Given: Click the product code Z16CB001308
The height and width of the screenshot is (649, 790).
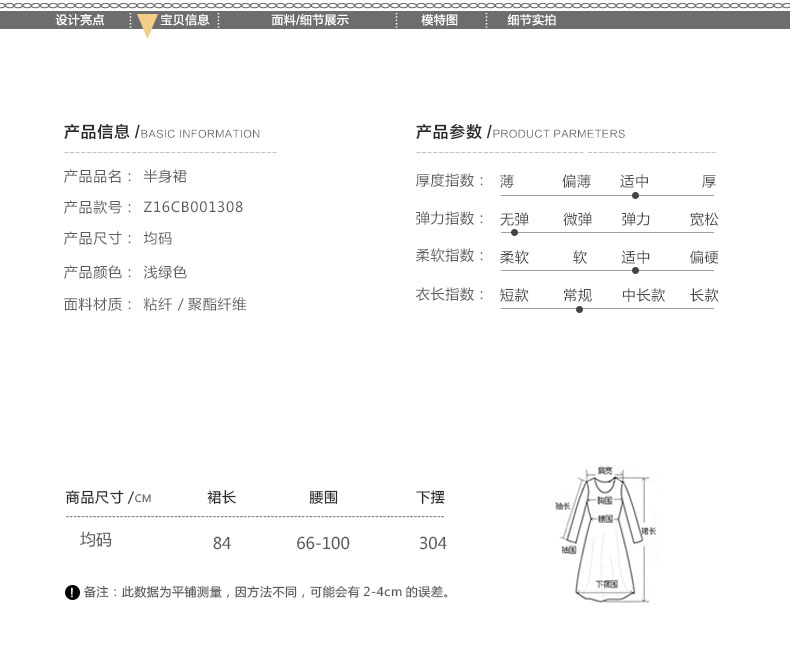Looking at the screenshot, I should pyautogui.click(x=193, y=208).
